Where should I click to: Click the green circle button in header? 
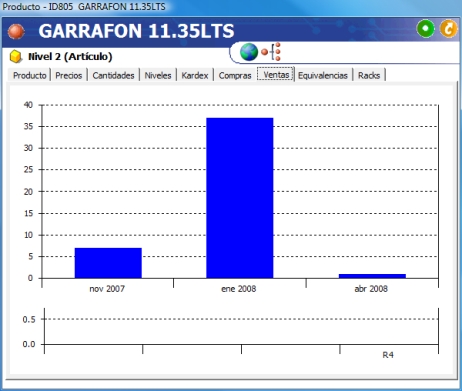coord(426,29)
